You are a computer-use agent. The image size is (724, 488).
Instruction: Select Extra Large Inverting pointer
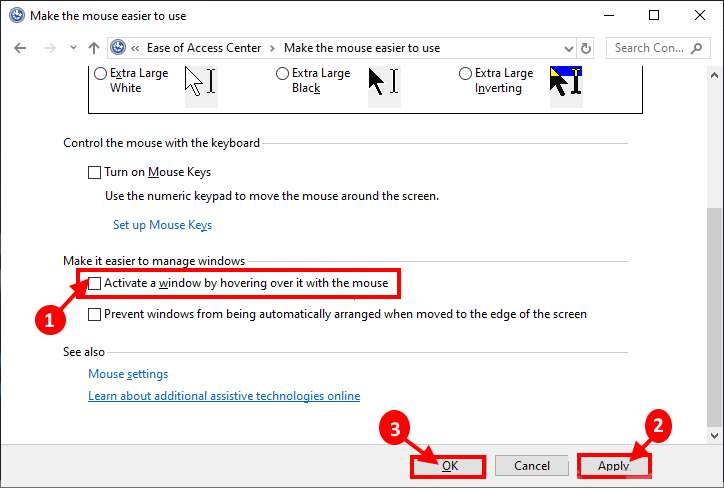click(465, 74)
